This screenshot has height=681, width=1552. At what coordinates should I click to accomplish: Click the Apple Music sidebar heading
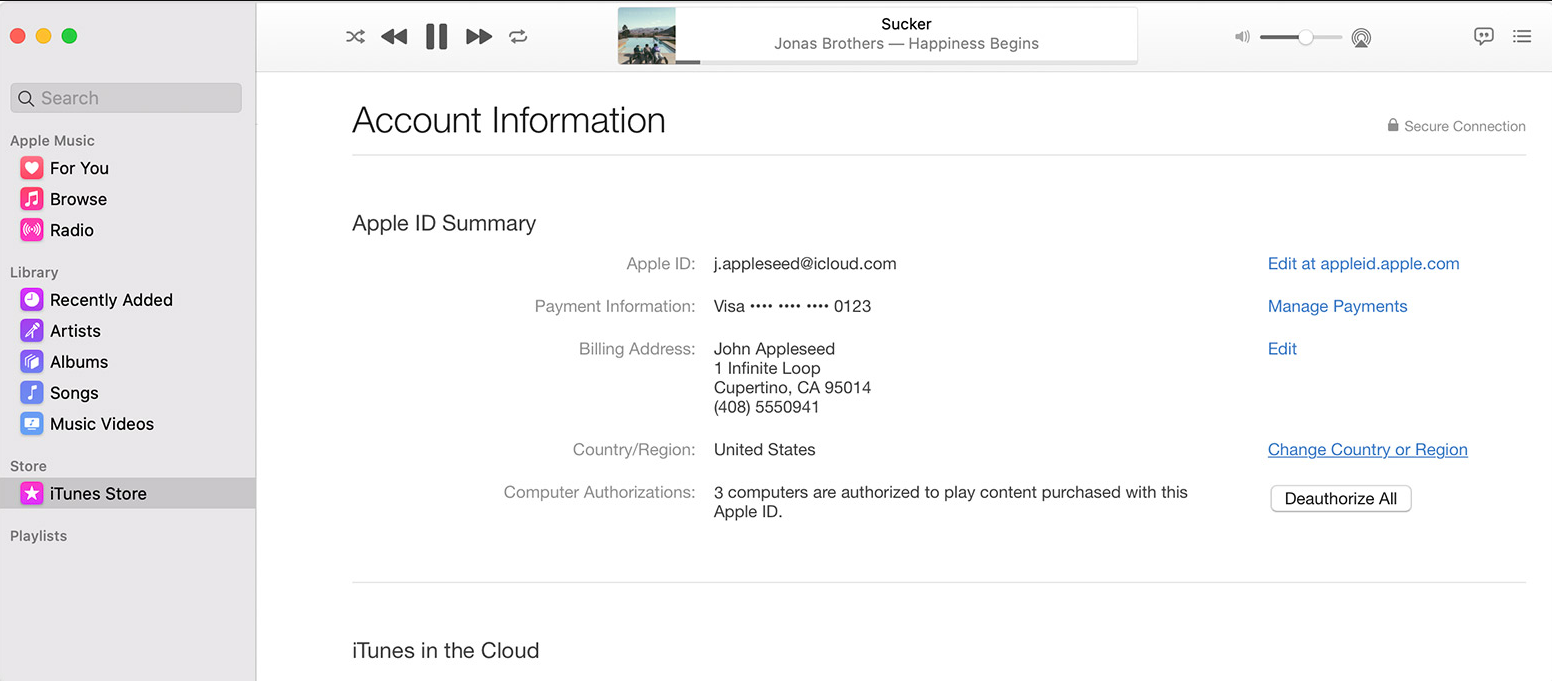[x=52, y=141]
